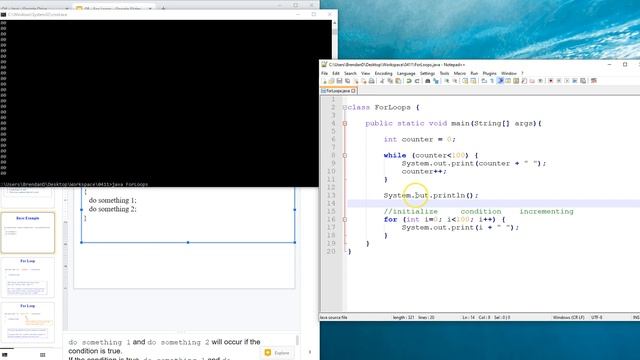Select the Basic Example slide thumbnail
Image resolution: width=640 pixels, height=360 pixels.
28,232
